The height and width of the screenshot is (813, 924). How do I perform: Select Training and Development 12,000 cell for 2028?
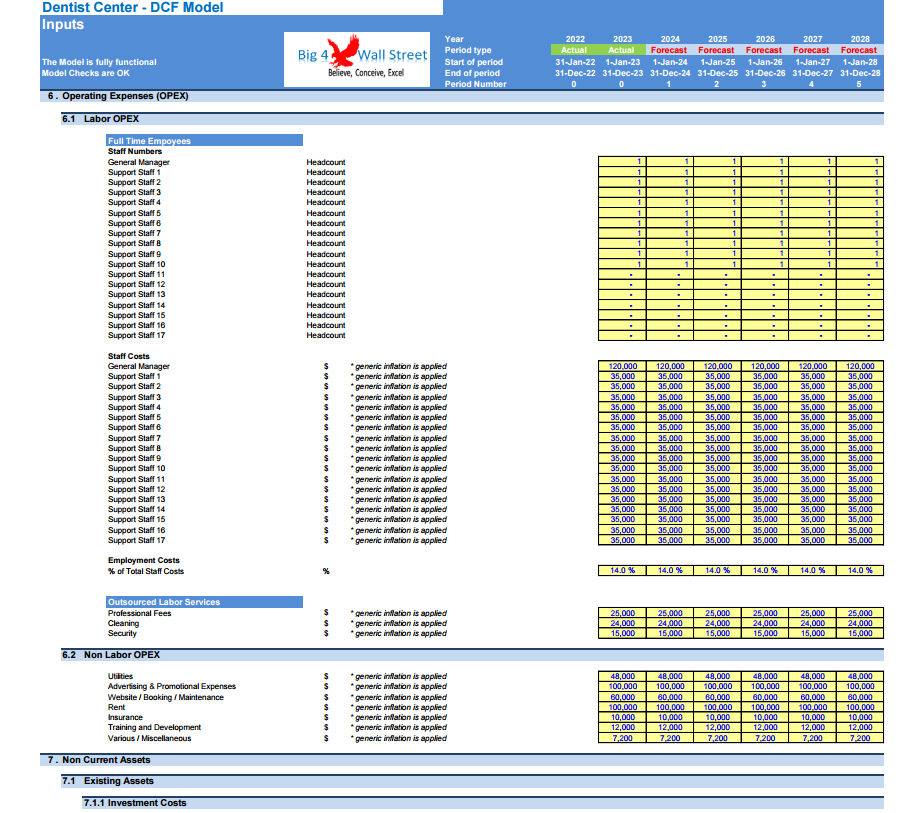[x=860, y=728]
